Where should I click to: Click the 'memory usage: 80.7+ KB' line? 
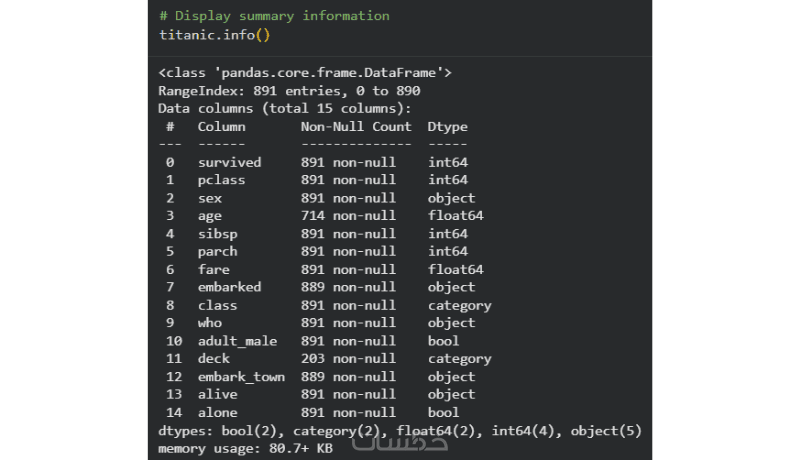[x=247, y=448]
